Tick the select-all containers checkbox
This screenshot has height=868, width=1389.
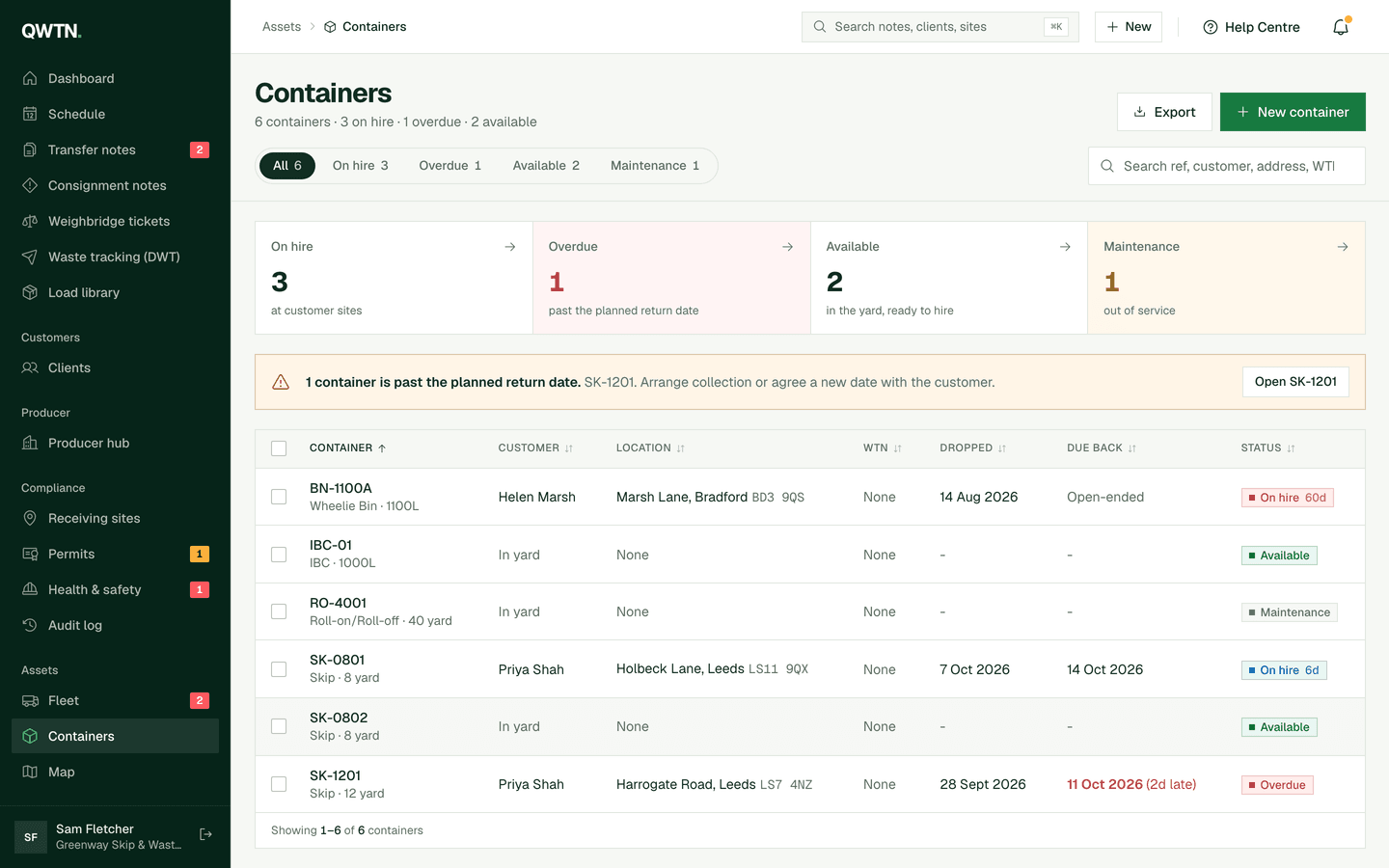point(279,448)
